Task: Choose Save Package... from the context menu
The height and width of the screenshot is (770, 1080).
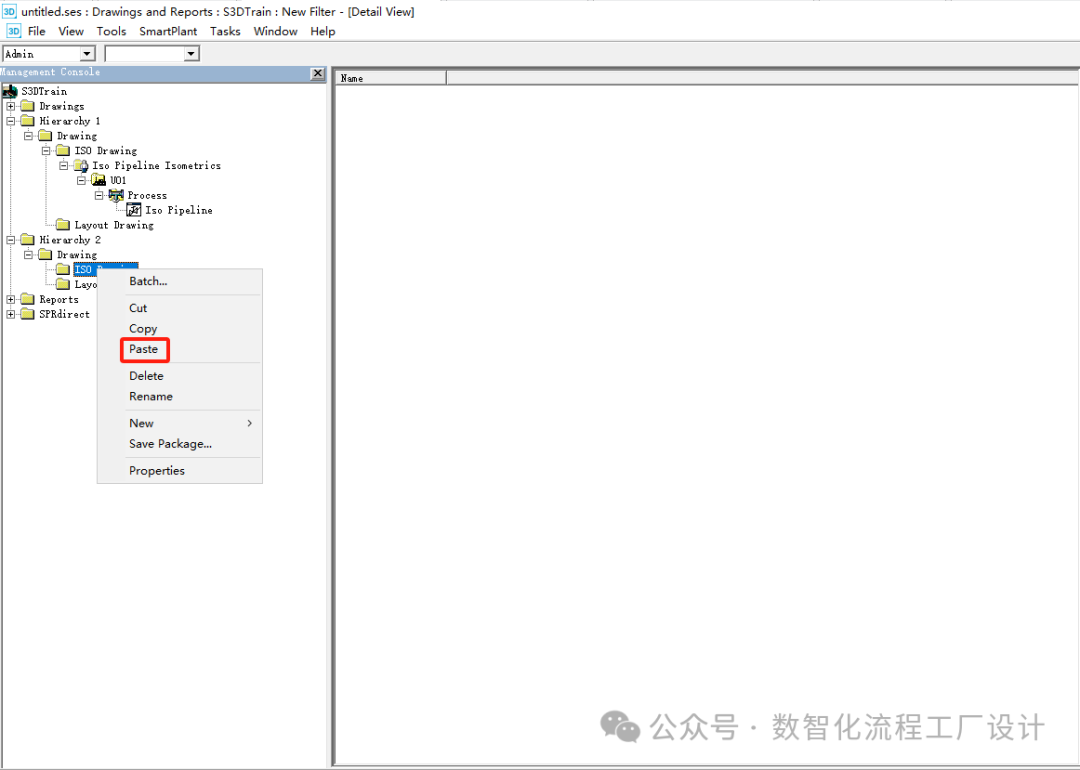Action: click(170, 444)
